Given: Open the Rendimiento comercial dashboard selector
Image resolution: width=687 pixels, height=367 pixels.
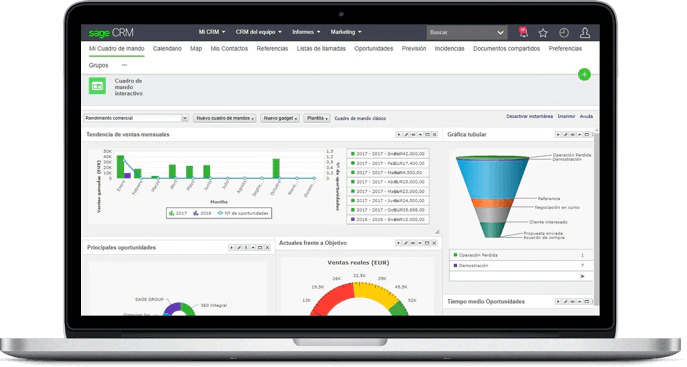Looking at the screenshot, I should [x=136, y=118].
